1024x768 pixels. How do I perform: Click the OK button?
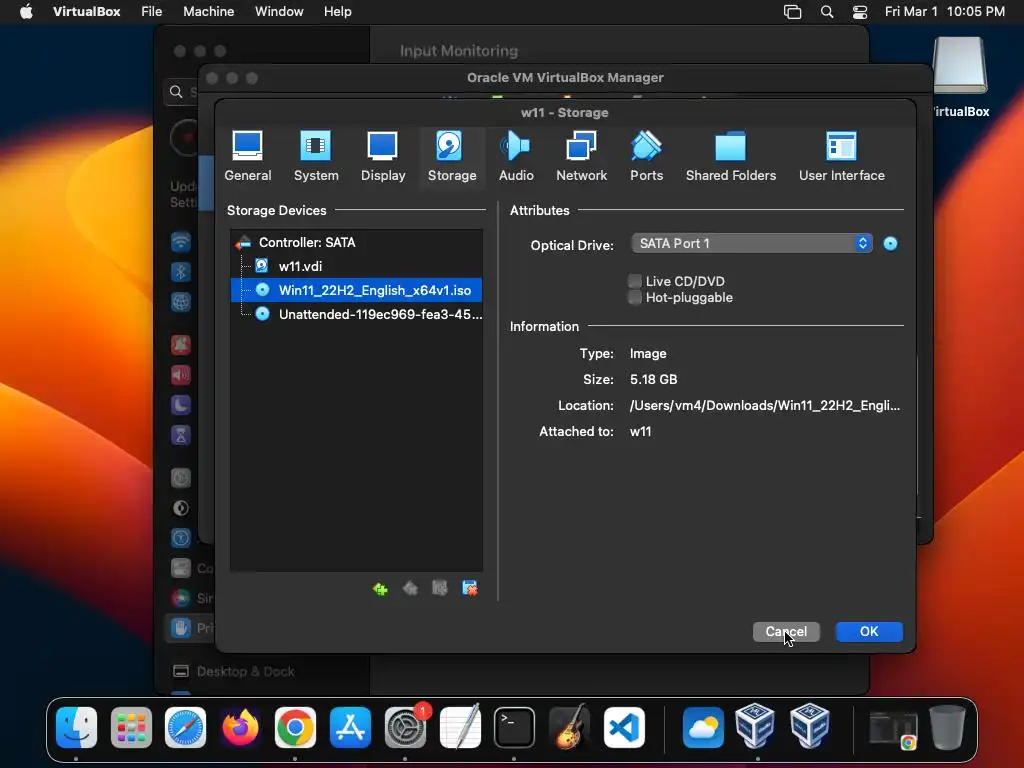[x=869, y=632]
